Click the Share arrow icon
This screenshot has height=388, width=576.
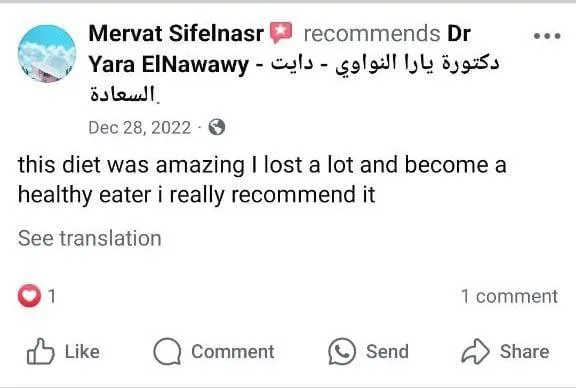pyautogui.click(x=475, y=351)
